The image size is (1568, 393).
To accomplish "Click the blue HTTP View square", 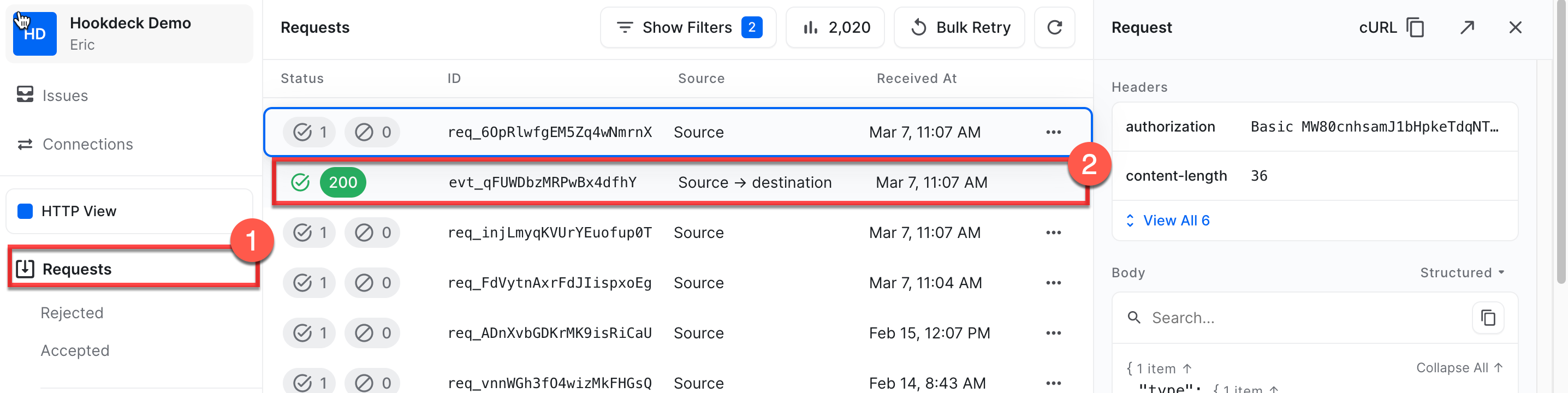I will [x=25, y=211].
